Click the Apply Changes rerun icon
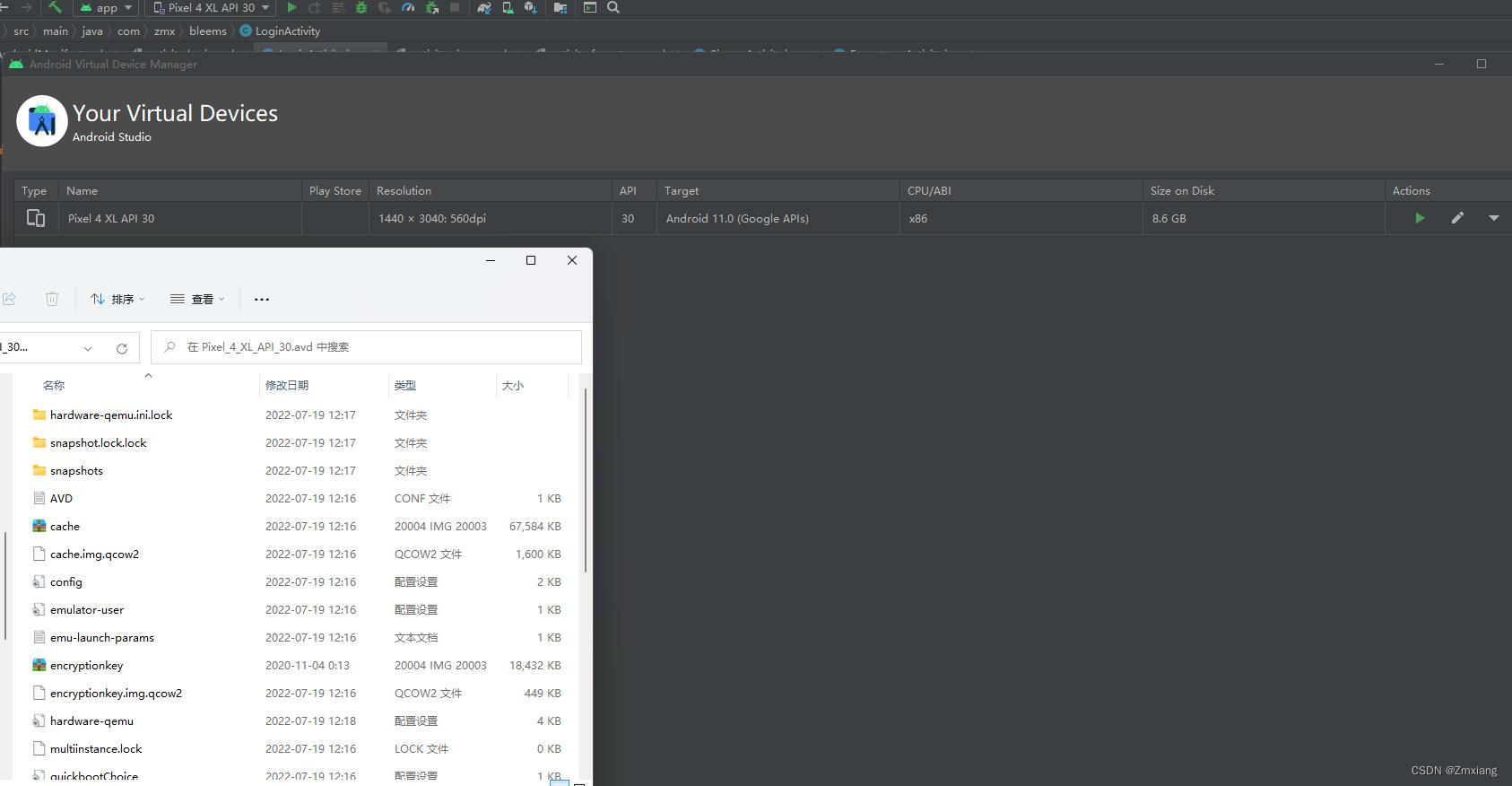This screenshot has width=1512, height=786. tap(315, 7)
